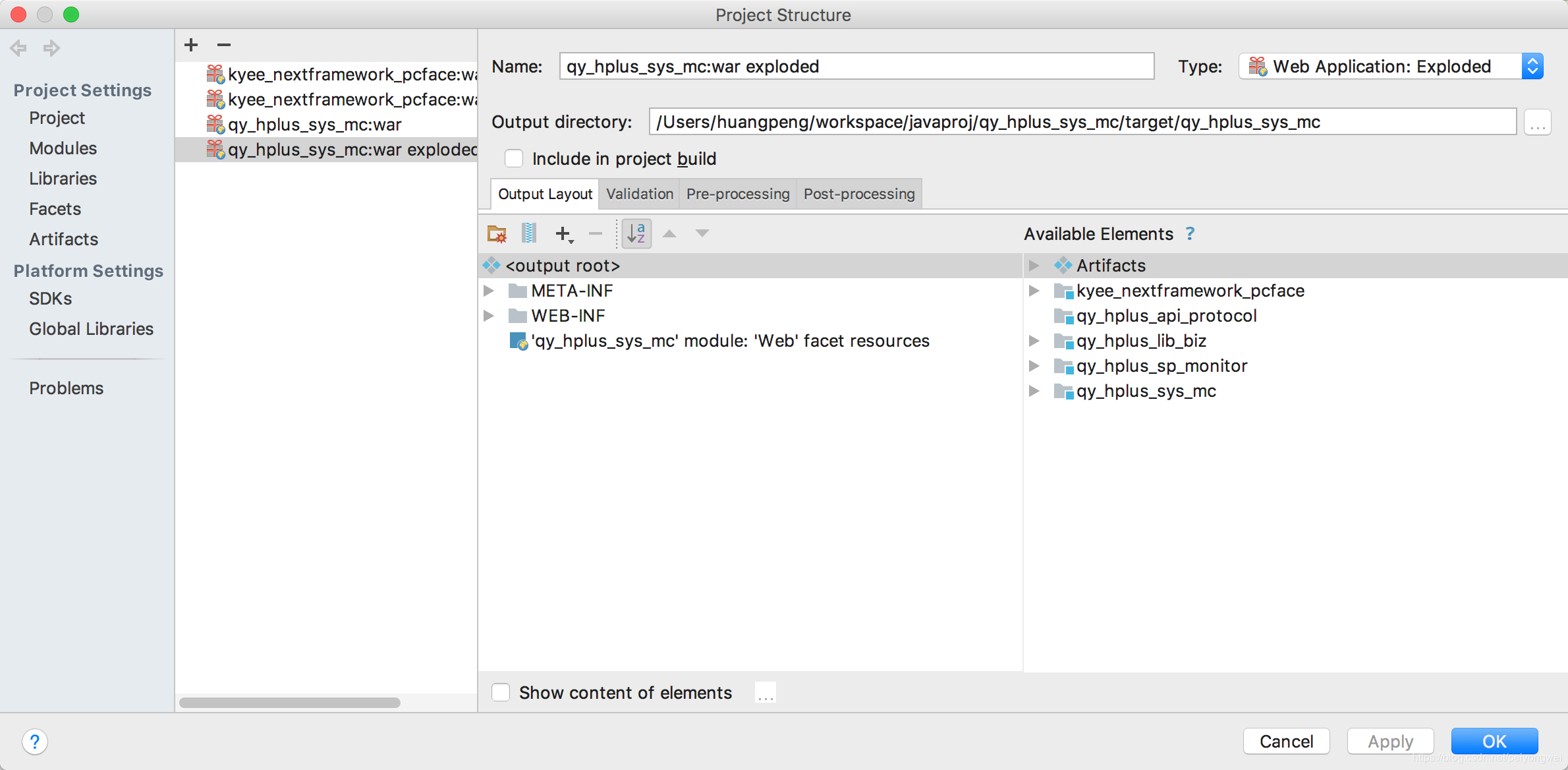Toggle 'Show content of elements'
The width and height of the screenshot is (1568, 770).
(501, 692)
